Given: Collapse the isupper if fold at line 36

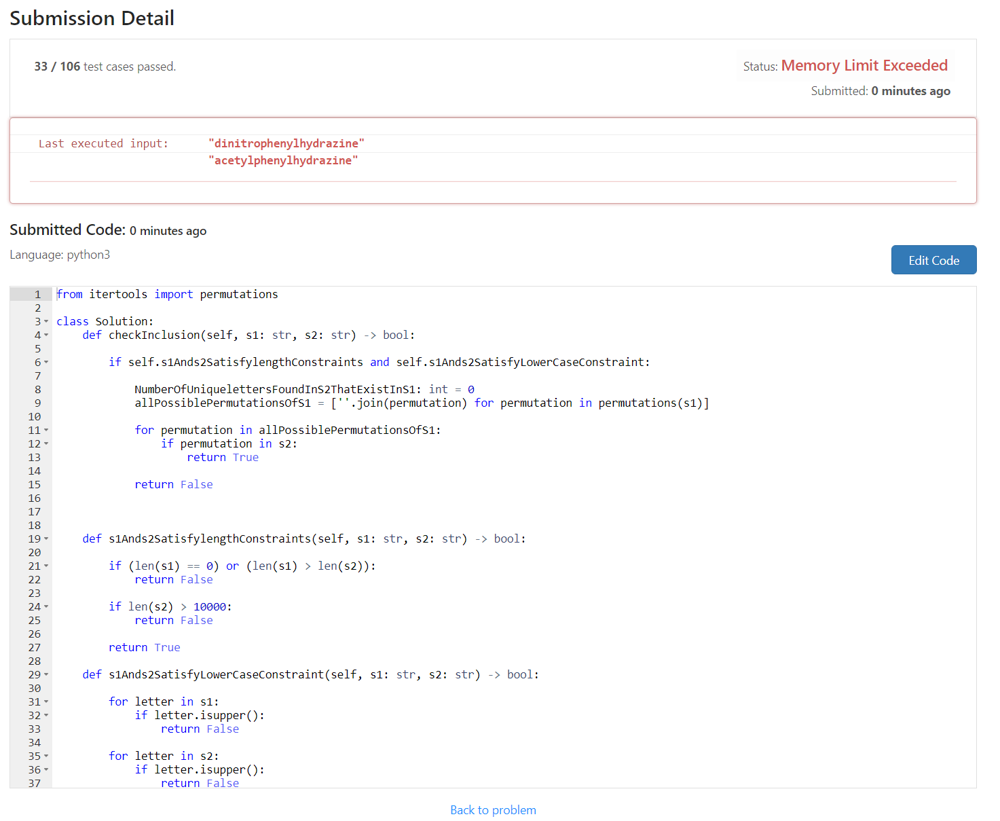Looking at the screenshot, I should click(46, 769).
